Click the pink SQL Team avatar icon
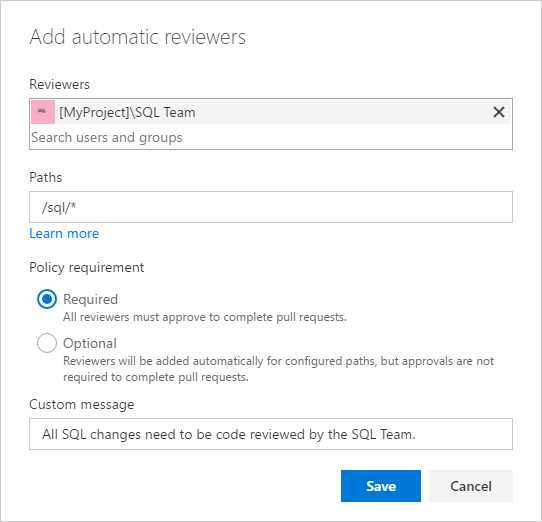The height and width of the screenshot is (522, 542). click(x=43, y=112)
